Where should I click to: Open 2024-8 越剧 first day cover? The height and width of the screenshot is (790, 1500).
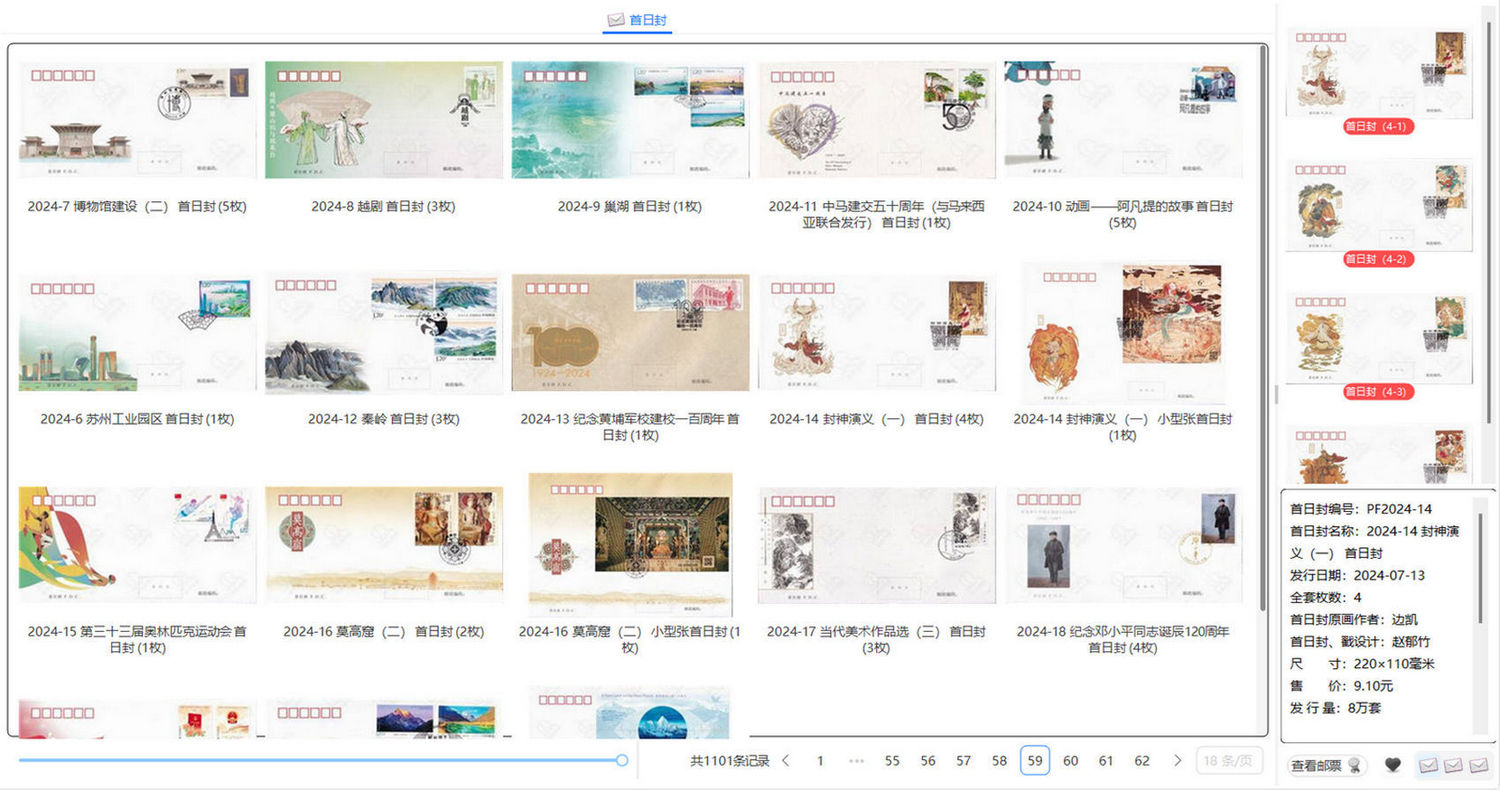[383, 120]
